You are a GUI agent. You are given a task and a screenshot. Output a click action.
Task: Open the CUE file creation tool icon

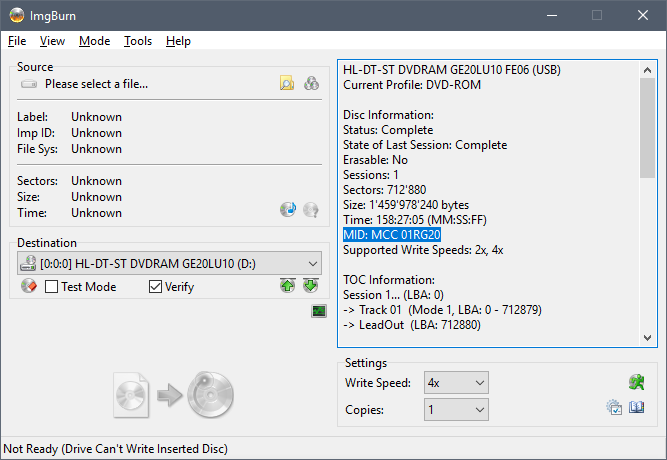311,83
